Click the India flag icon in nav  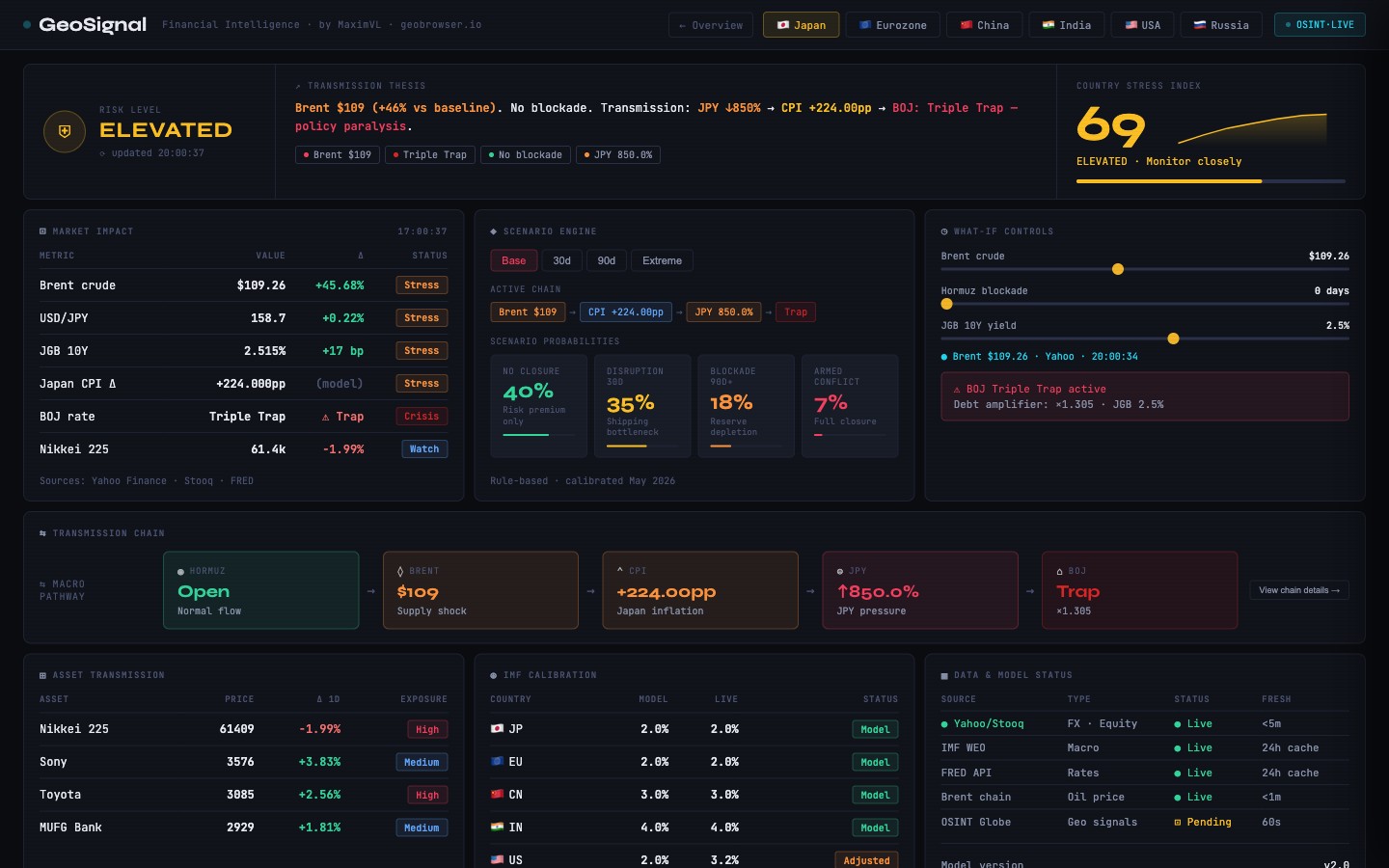[x=1049, y=25]
